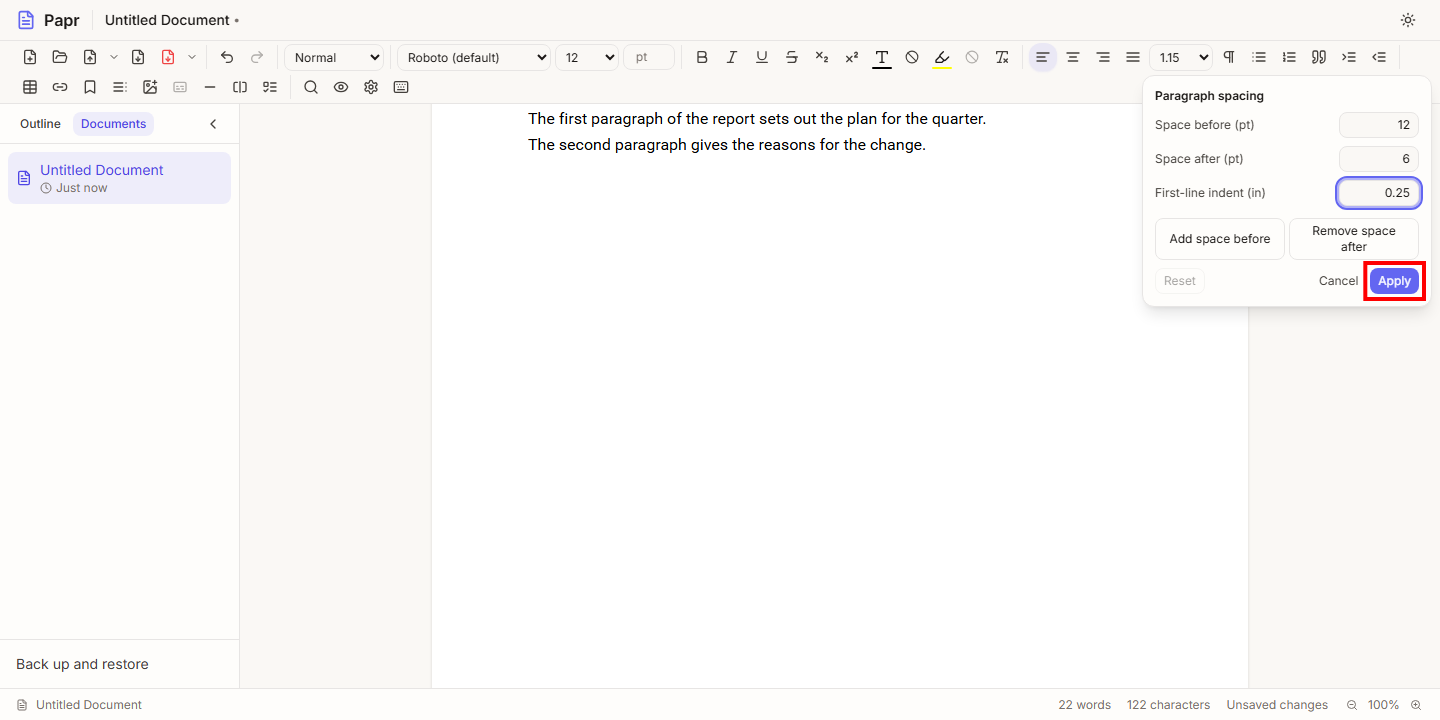Remove text color with the circle-slash icon
The image size is (1440, 720).
[912, 57]
